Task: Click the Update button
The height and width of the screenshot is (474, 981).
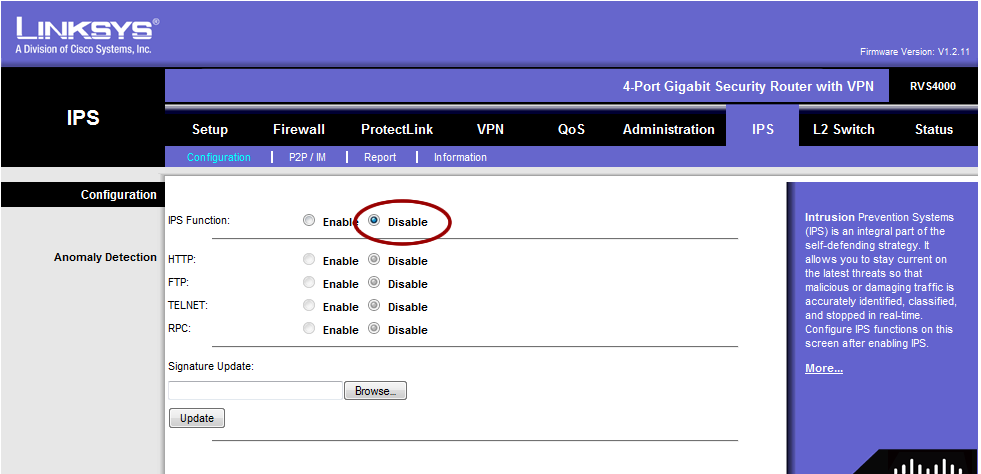Action: point(196,418)
